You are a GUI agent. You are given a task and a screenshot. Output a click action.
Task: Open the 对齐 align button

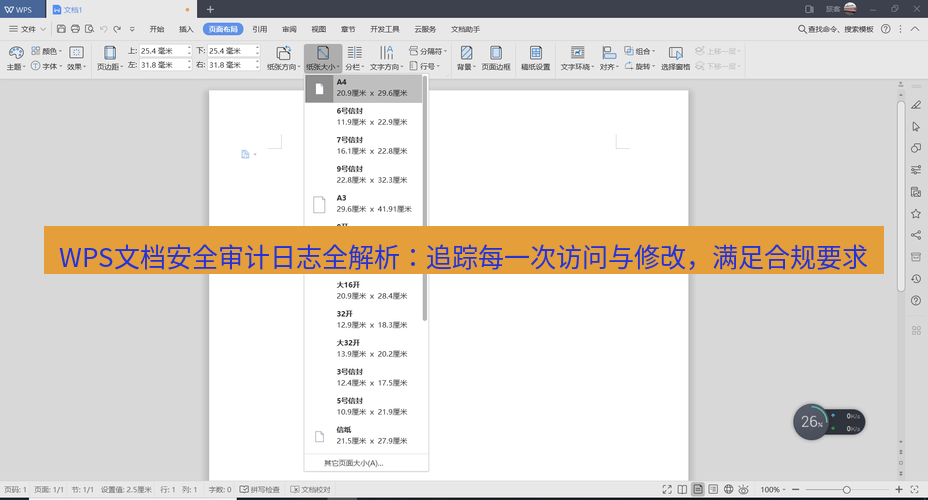click(x=609, y=58)
